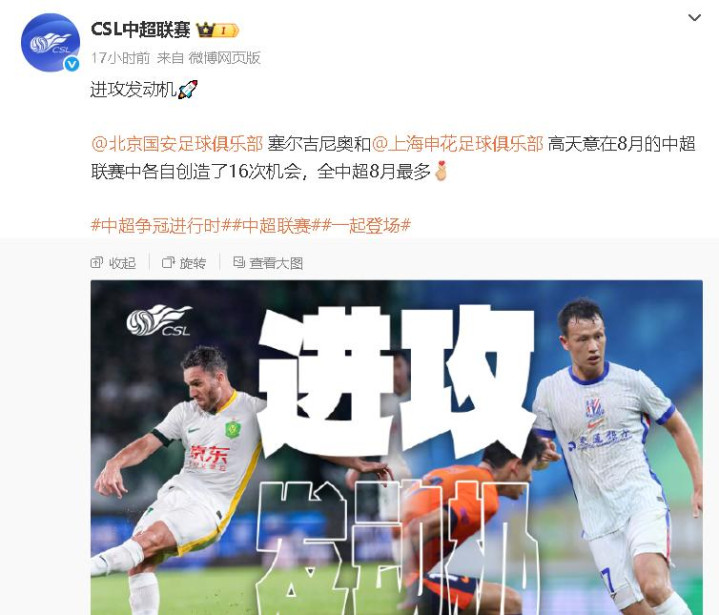Open the #中超联赛# hashtag
Screen dimensions: 719x615
point(276,226)
